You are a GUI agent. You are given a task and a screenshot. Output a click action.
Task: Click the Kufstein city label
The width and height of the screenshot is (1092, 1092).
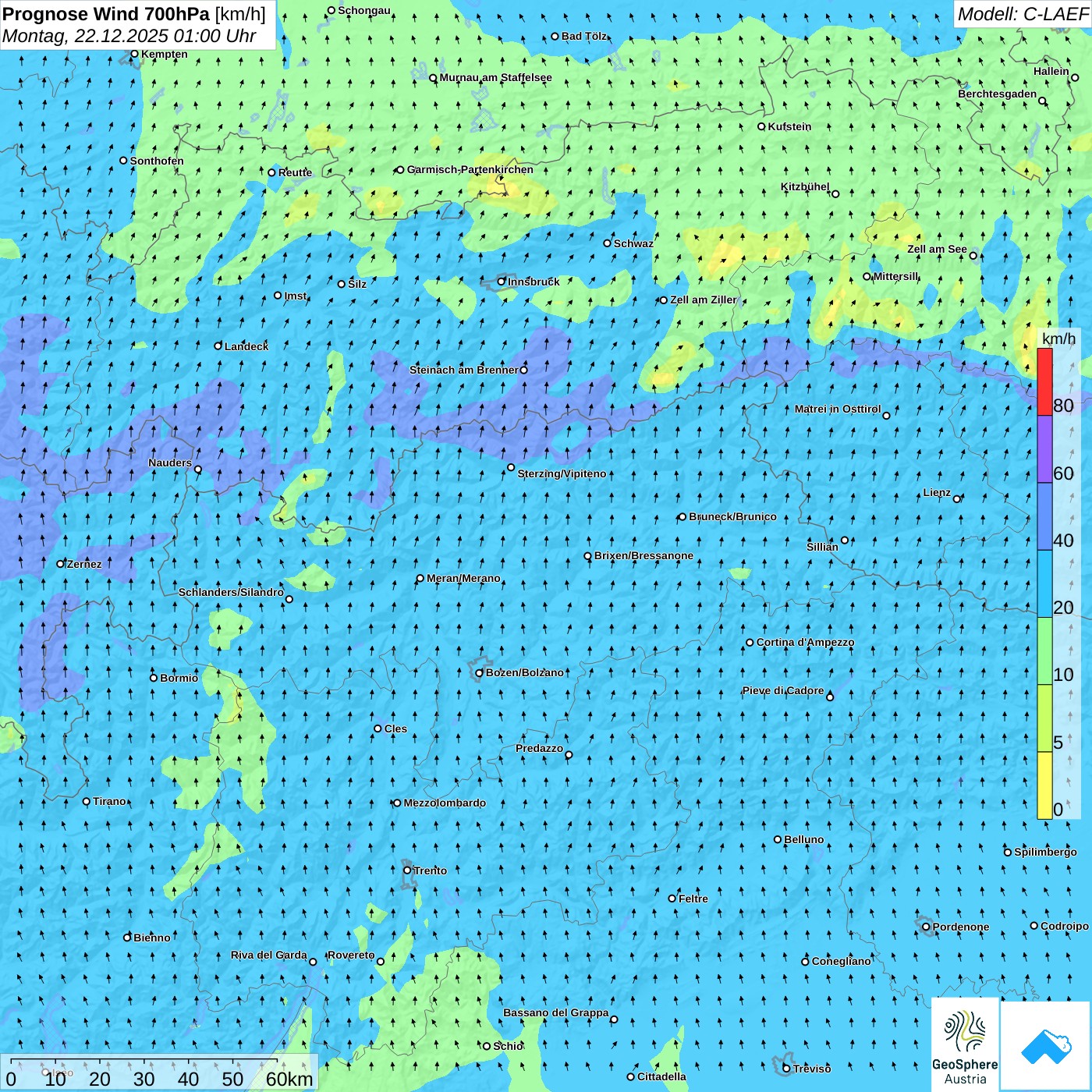(789, 126)
